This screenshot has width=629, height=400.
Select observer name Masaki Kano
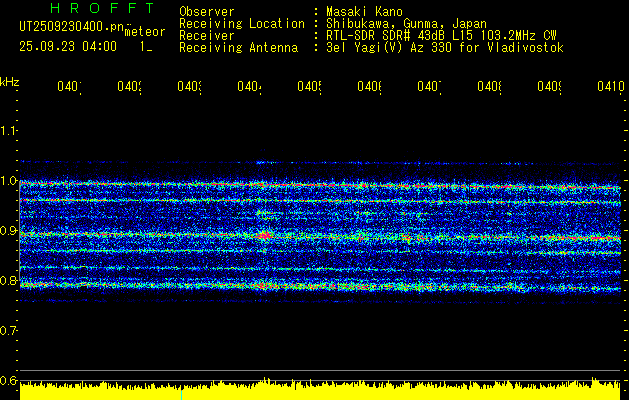(364, 11)
